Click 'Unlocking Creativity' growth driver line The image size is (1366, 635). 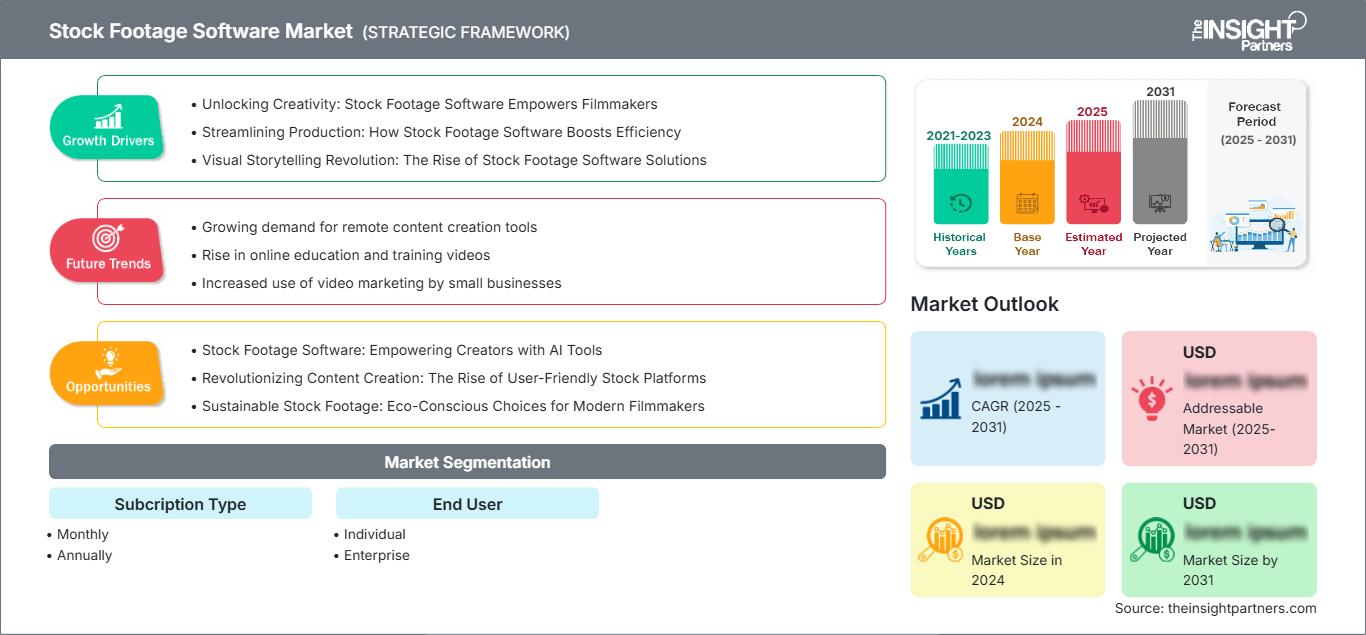(x=430, y=104)
